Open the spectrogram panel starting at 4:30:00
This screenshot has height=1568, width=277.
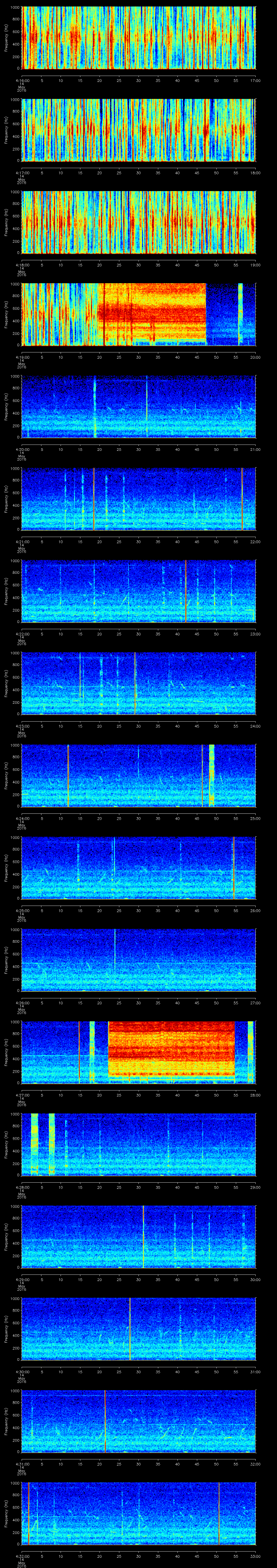tap(138, 1329)
